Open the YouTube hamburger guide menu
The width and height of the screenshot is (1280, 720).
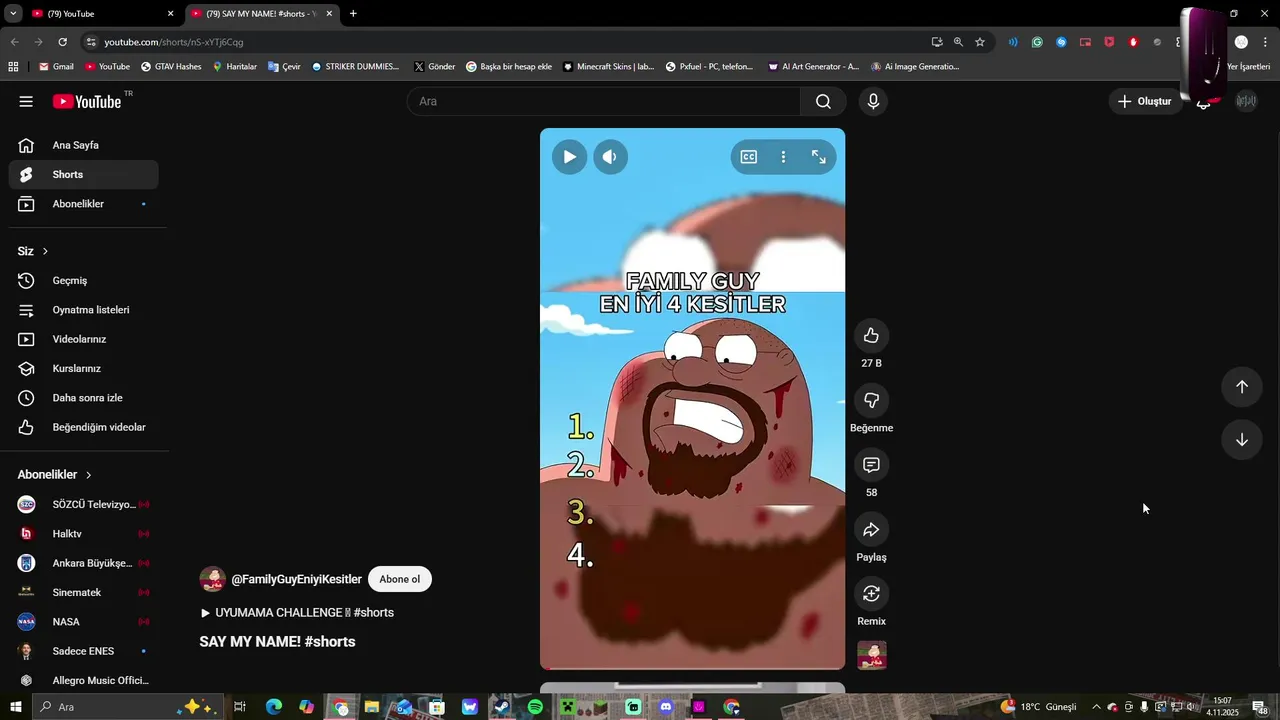pyautogui.click(x=26, y=101)
